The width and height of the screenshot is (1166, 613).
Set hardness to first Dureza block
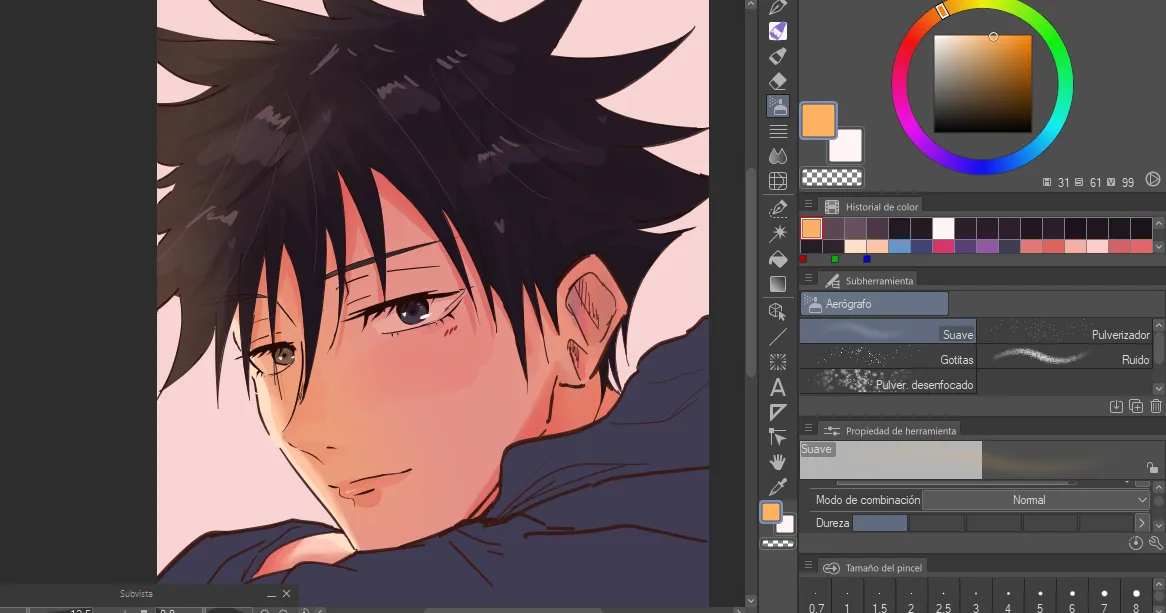880,523
